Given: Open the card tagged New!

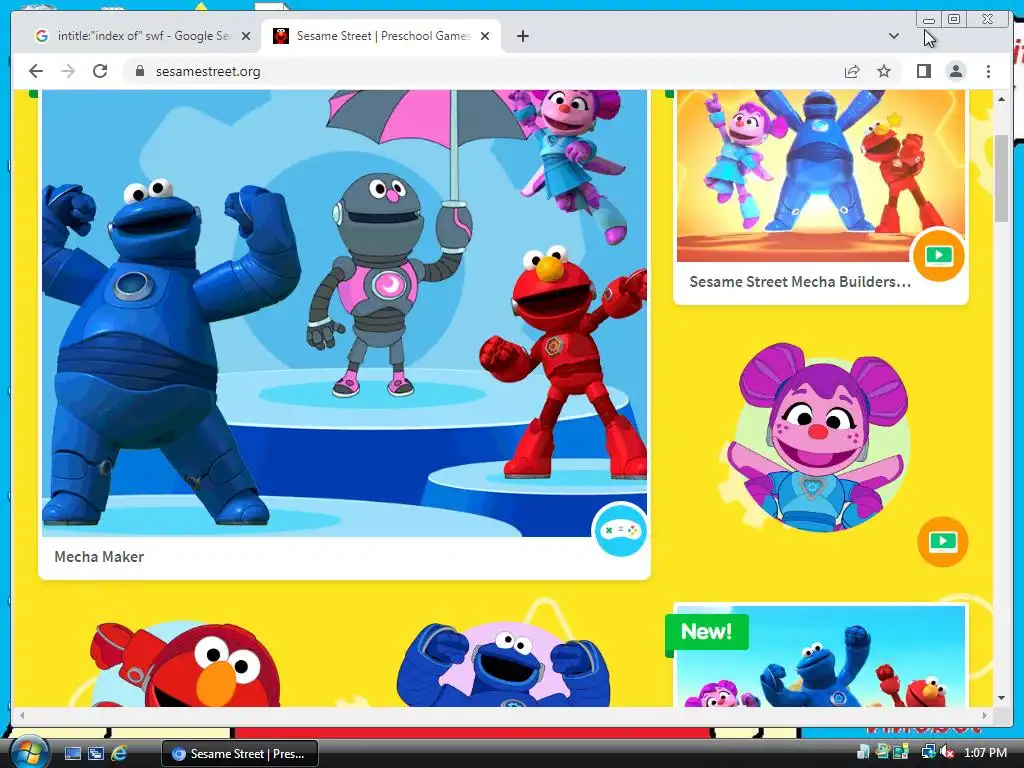Looking at the screenshot, I should 820,656.
